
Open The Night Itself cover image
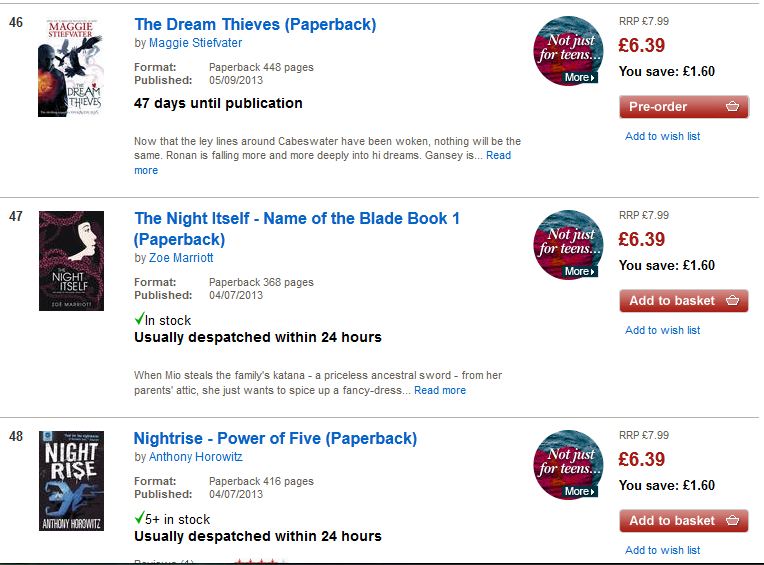[71, 260]
